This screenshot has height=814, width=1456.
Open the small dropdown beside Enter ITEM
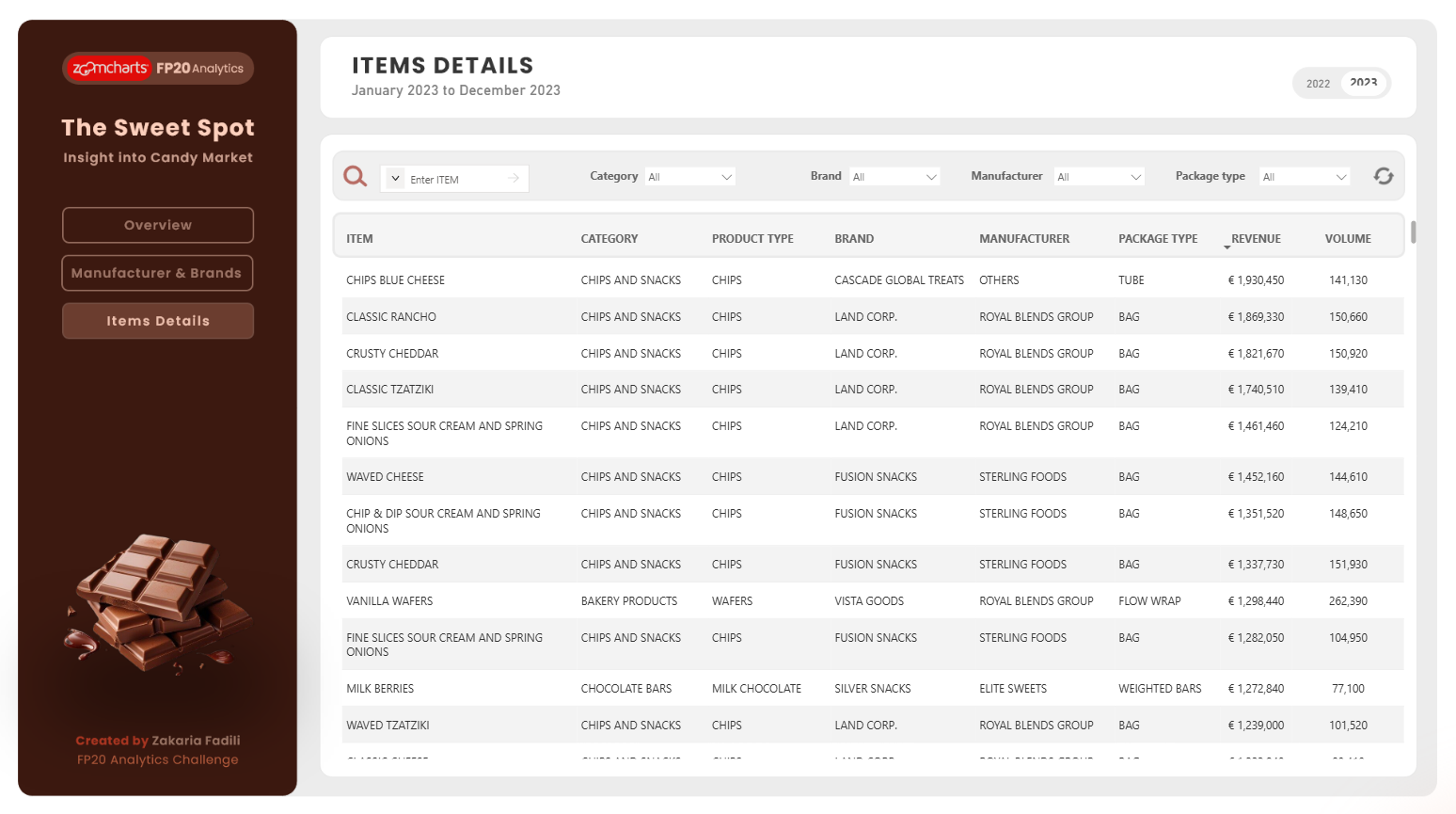click(x=396, y=178)
